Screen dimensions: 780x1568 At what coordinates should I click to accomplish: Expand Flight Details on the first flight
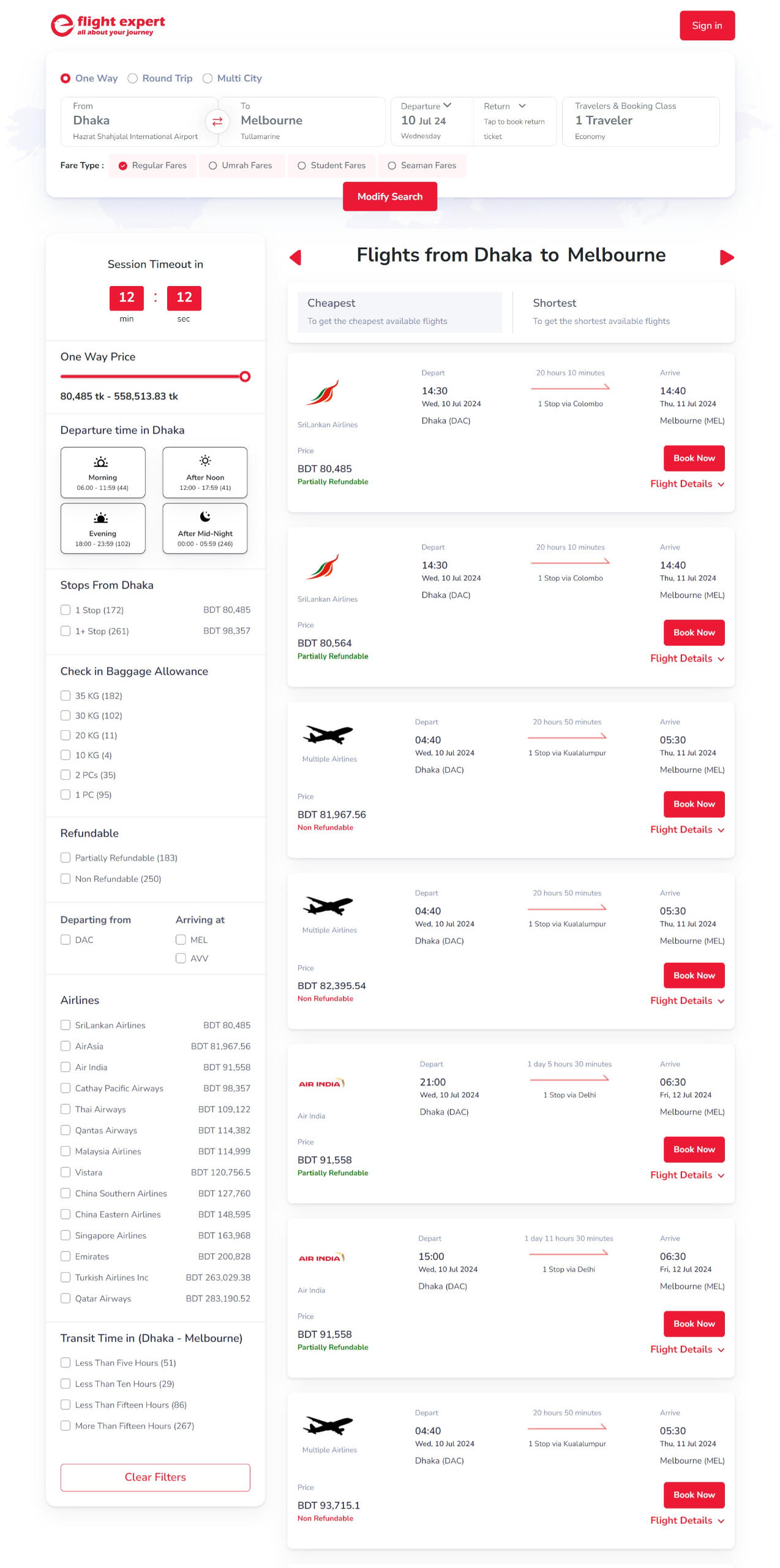click(687, 483)
